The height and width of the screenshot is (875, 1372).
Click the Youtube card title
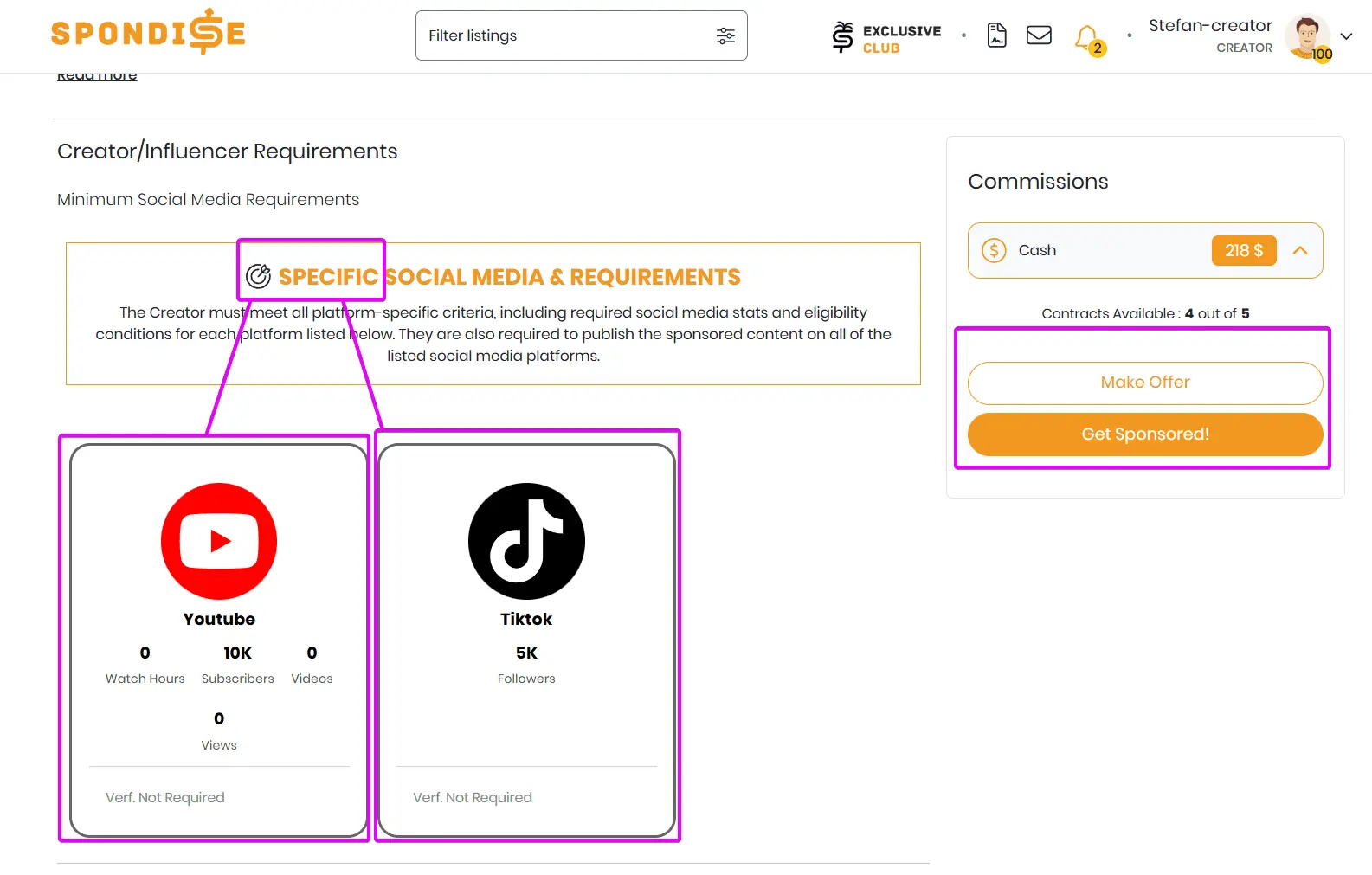[x=219, y=619]
